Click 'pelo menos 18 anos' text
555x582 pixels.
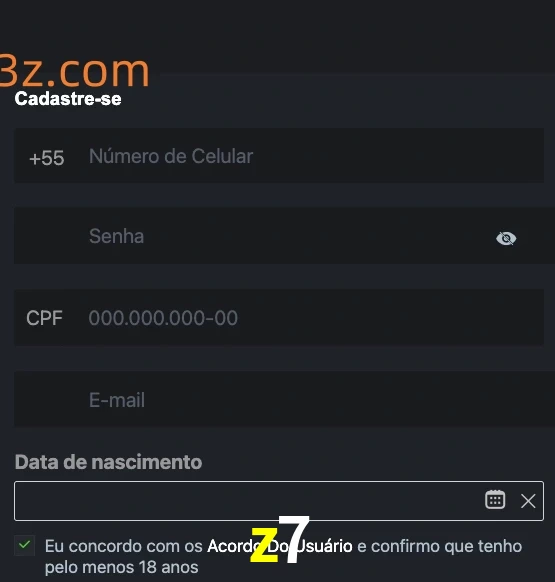click(x=122, y=568)
